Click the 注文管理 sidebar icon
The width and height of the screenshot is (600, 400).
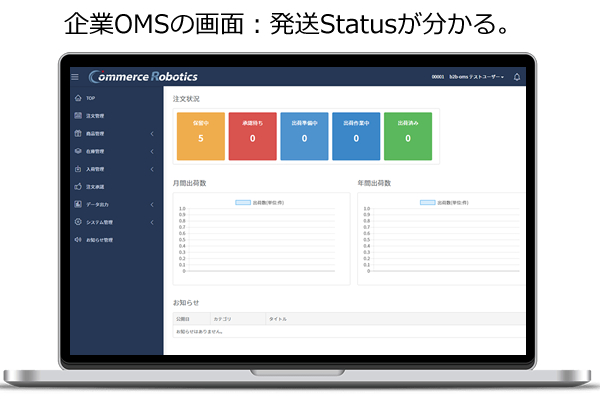click(x=77, y=116)
